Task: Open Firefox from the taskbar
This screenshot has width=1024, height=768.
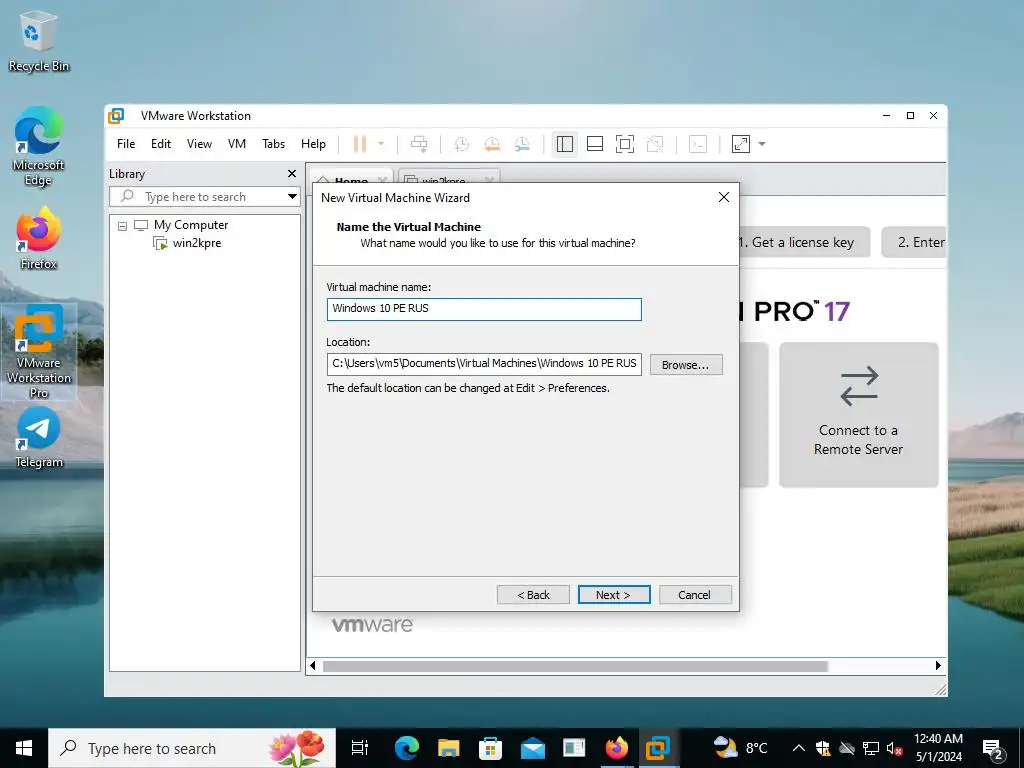Action: [616, 748]
